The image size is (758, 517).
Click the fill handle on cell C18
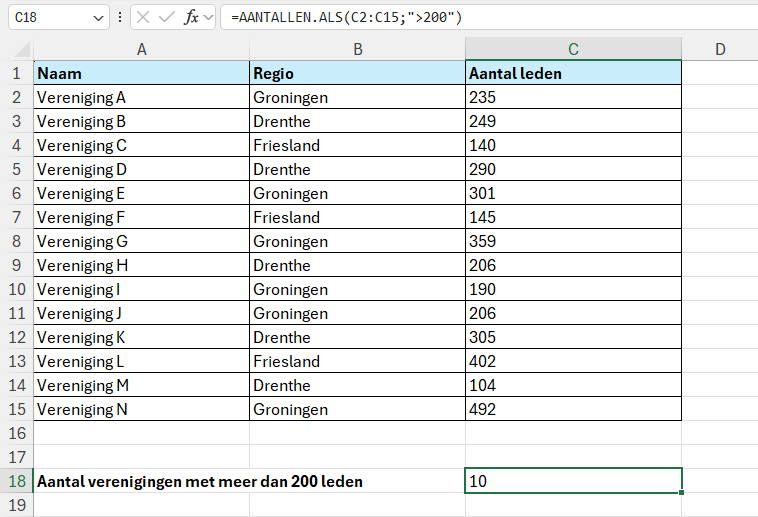[682, 492]
